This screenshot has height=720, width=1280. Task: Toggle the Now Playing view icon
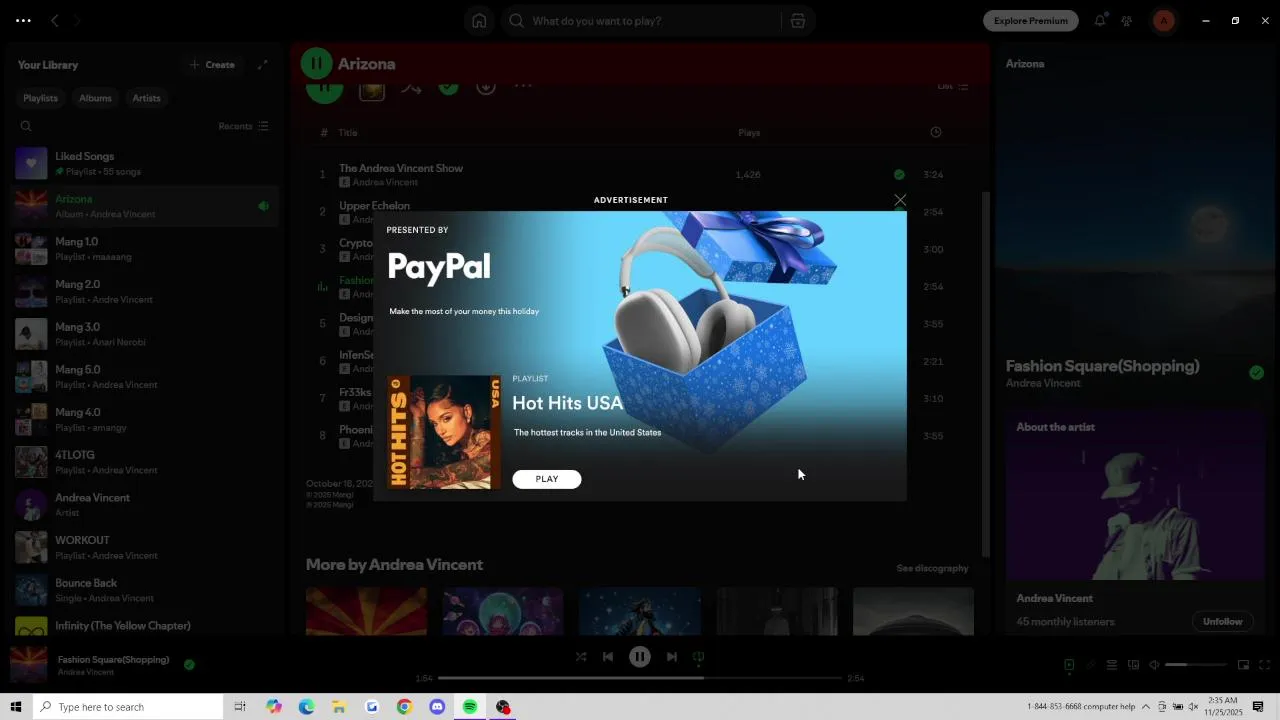(x=1069, y=665)
